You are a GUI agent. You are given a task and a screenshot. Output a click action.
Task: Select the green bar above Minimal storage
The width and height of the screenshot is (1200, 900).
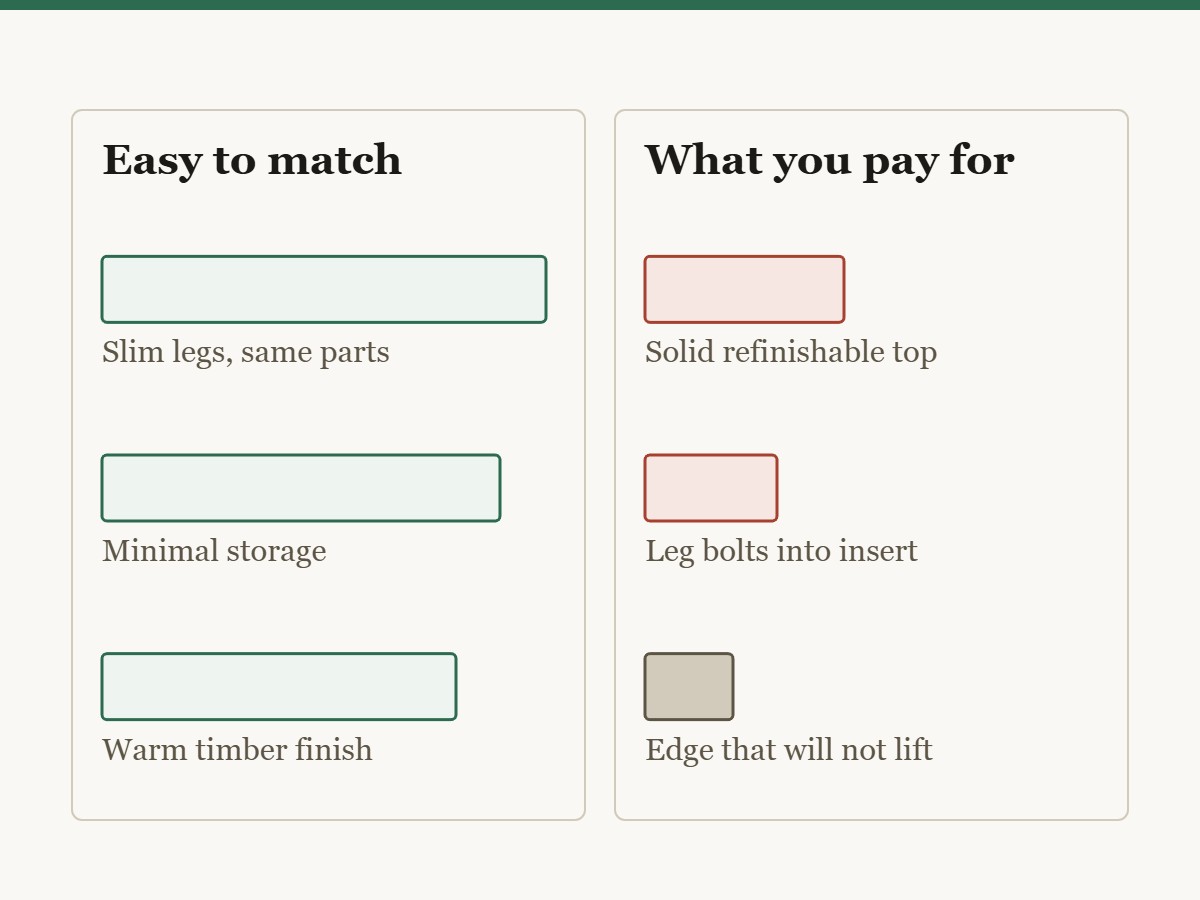click(301, 488)
